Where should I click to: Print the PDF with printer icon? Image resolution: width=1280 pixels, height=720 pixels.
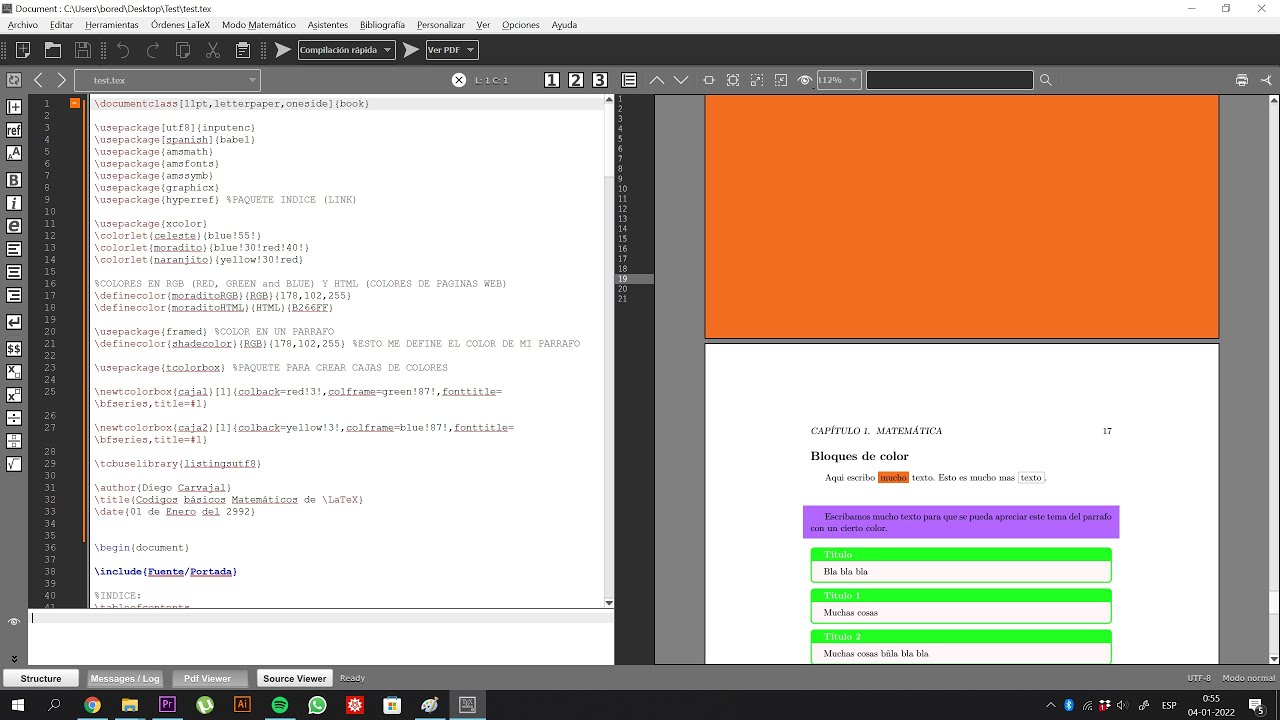coord(1242,80)
